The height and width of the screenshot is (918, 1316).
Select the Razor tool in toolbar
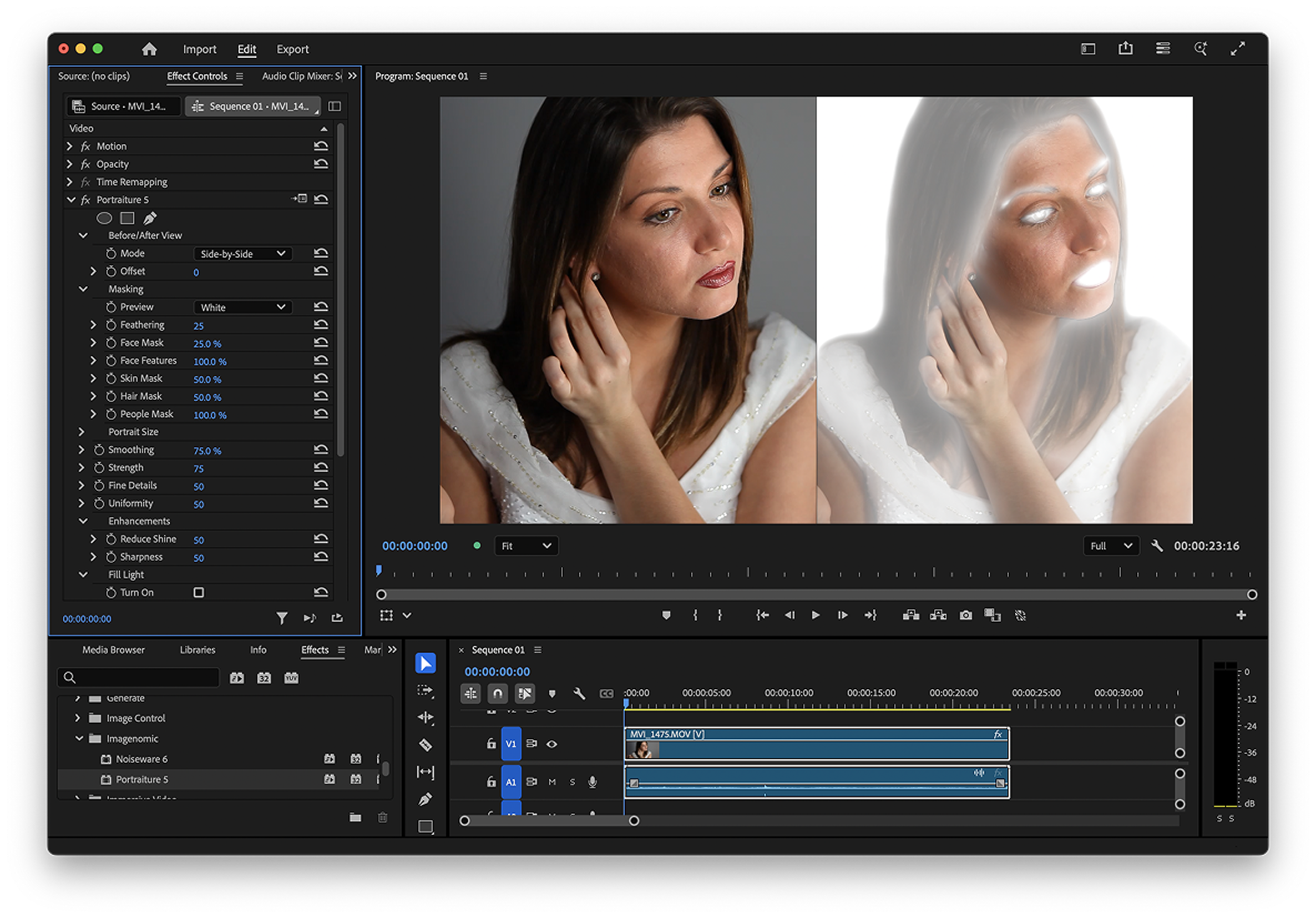point(426,745)
